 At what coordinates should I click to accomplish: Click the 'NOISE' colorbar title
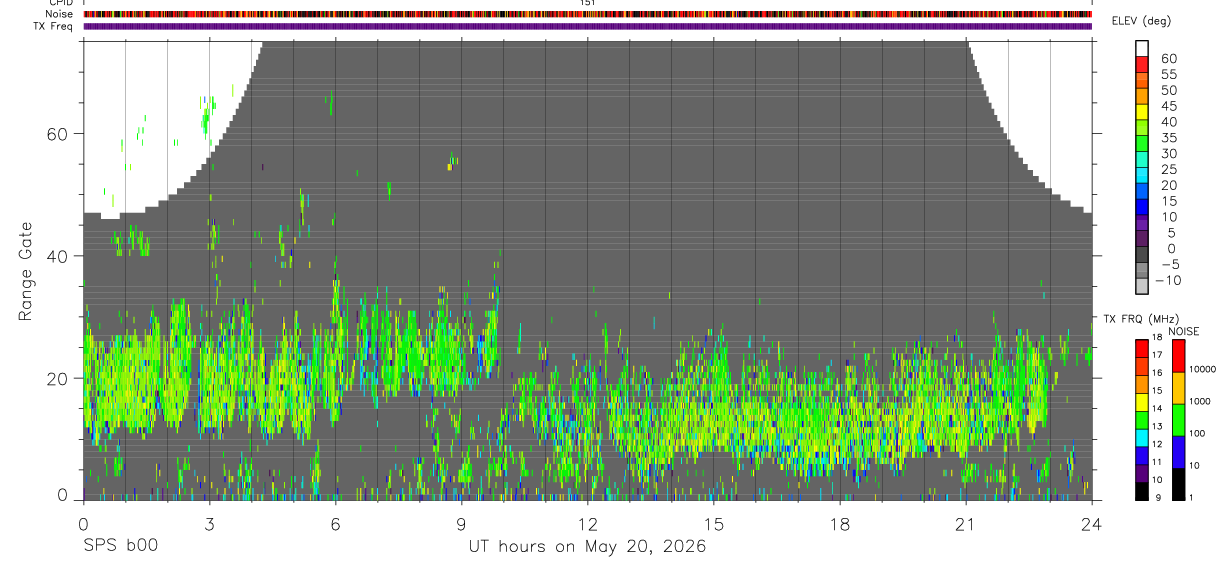coord(1184,331)
